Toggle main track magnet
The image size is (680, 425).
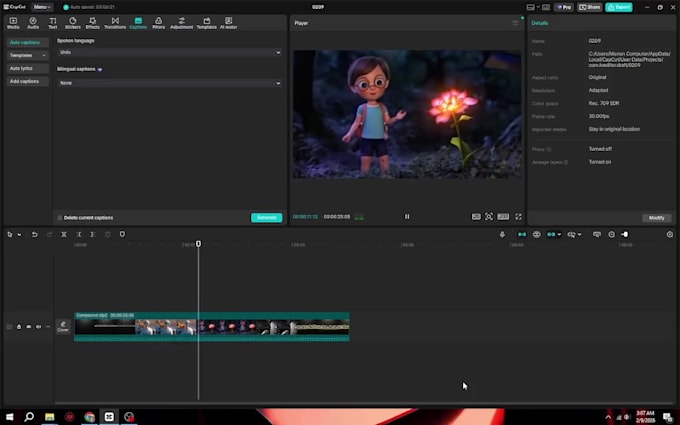coord(522,234)
